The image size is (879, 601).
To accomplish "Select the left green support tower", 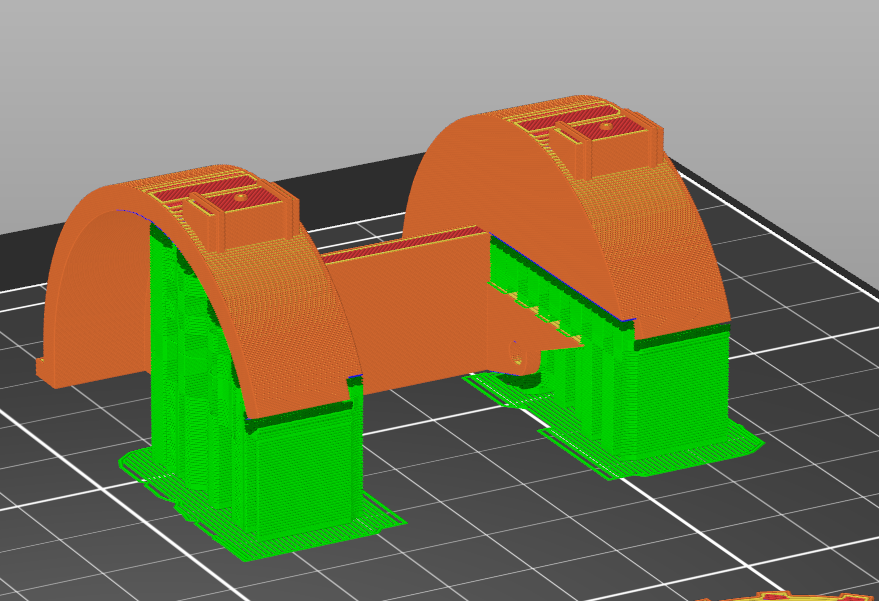I will [x=300, y=470].
